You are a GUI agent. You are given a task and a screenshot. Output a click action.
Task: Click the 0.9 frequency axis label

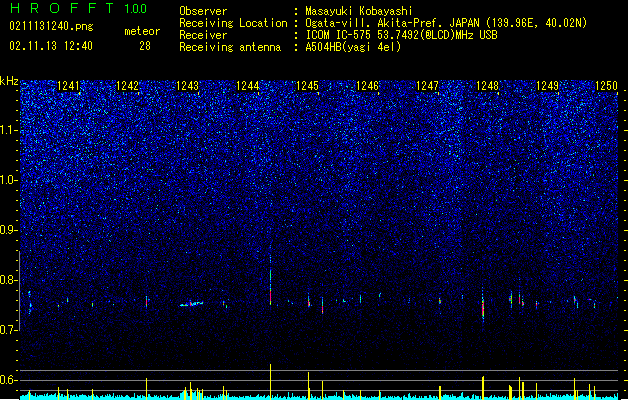9,230
